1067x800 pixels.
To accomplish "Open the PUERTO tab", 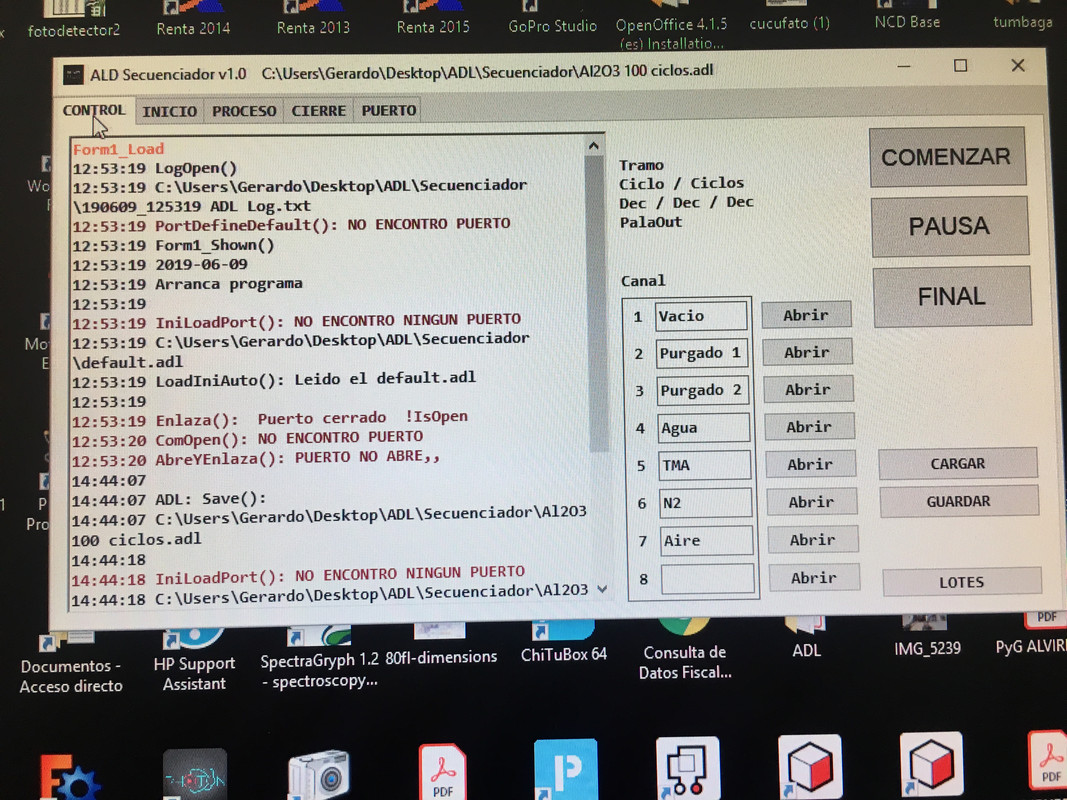I will 389,110.
